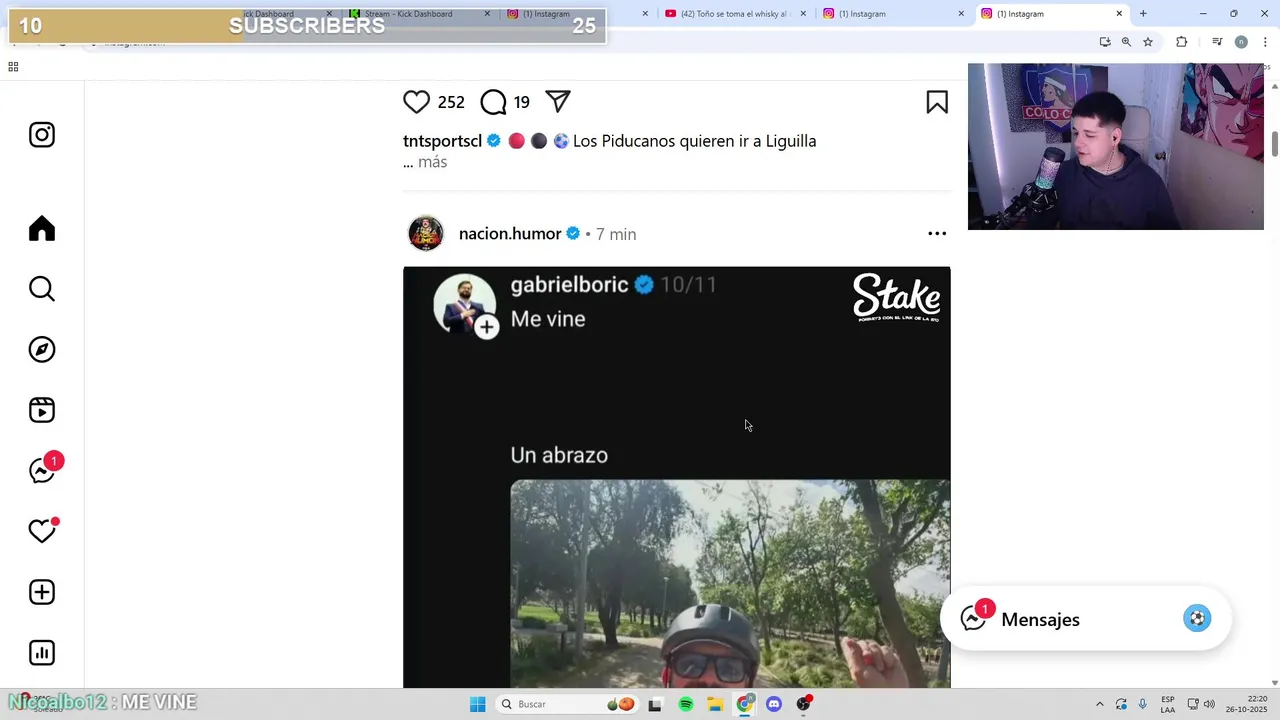Click the Stake logo in the video
1280x720 pixels.
(x=896, y=297)
